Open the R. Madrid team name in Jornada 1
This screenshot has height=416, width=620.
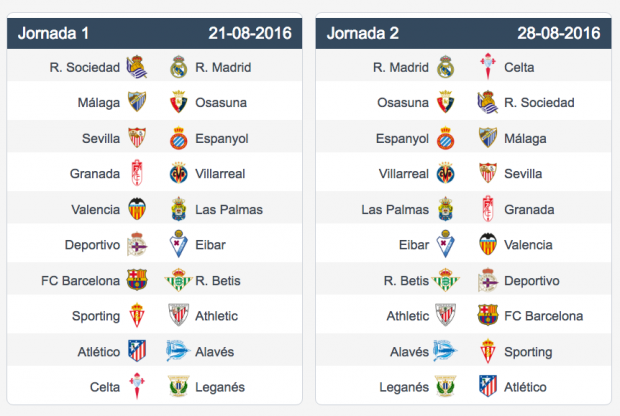point(223,67)
